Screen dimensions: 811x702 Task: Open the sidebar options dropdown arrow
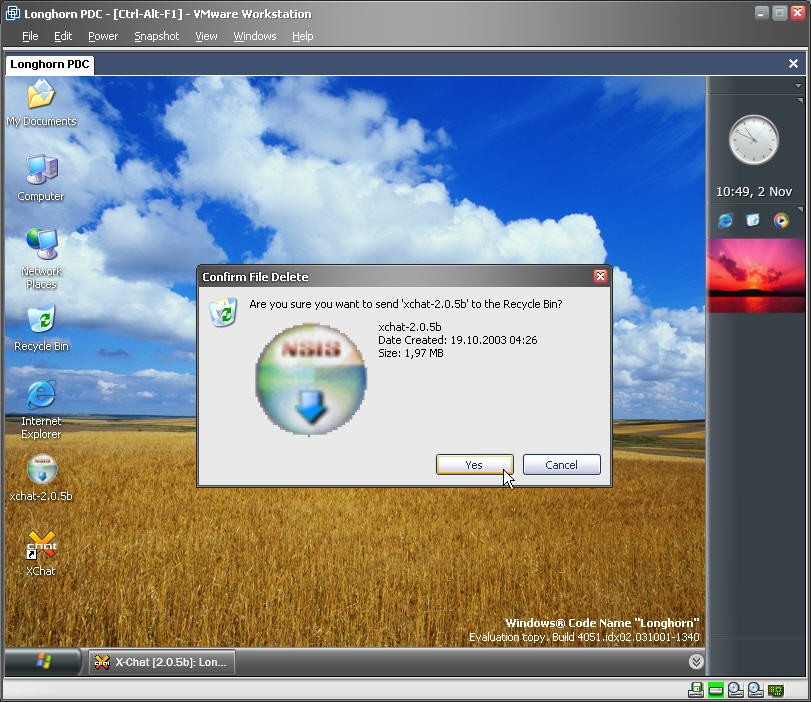point(798,86)
